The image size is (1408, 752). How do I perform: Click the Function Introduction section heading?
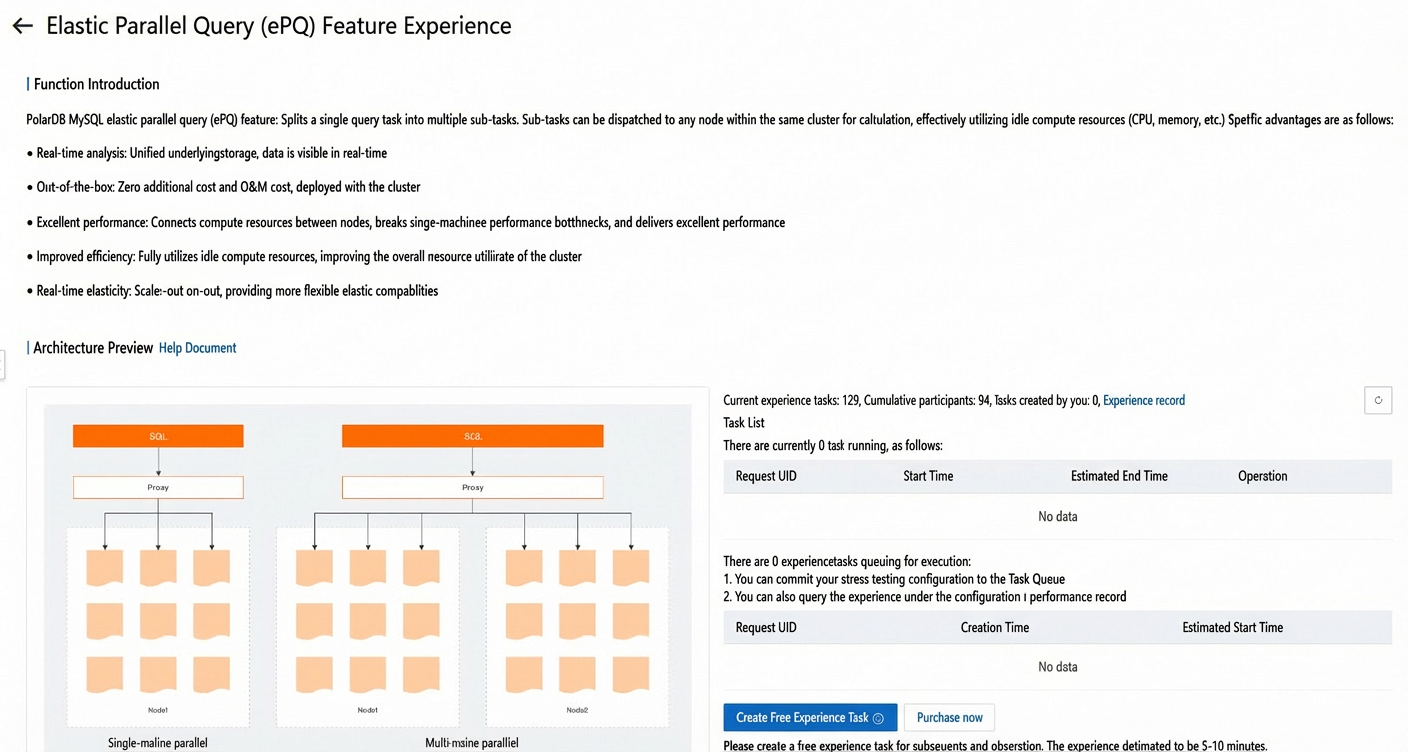[96, 84]
